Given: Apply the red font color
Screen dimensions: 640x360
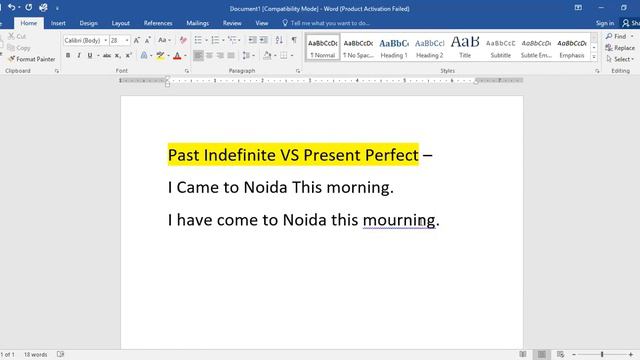Looking at the screenshot, I should coord(177,56).
